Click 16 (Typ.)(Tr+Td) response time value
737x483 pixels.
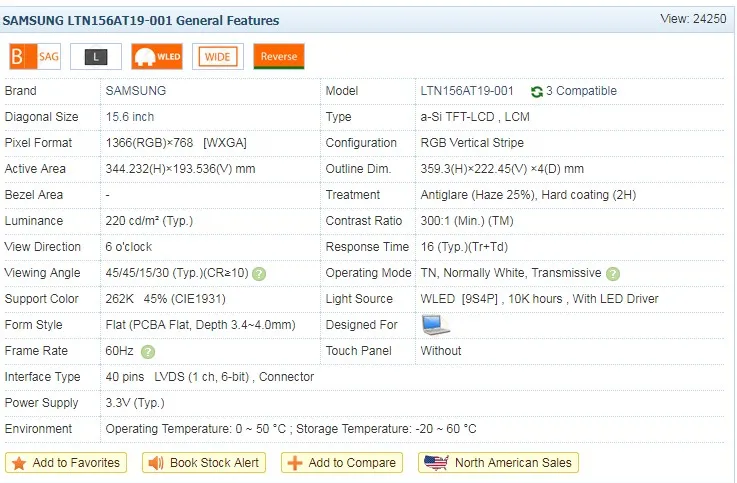[x=464, y=247]
